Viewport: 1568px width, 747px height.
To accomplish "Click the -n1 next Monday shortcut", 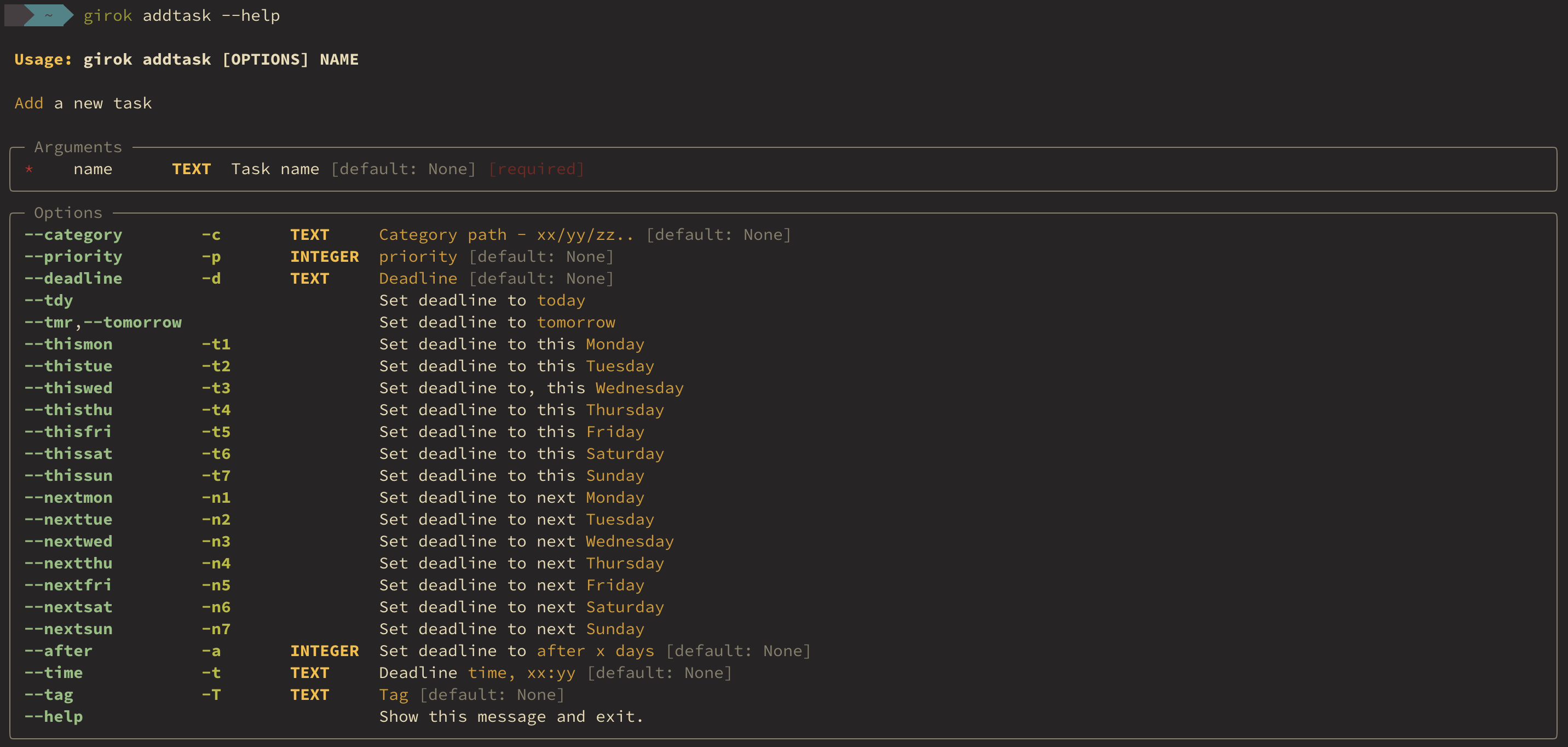I will [216, 498].
